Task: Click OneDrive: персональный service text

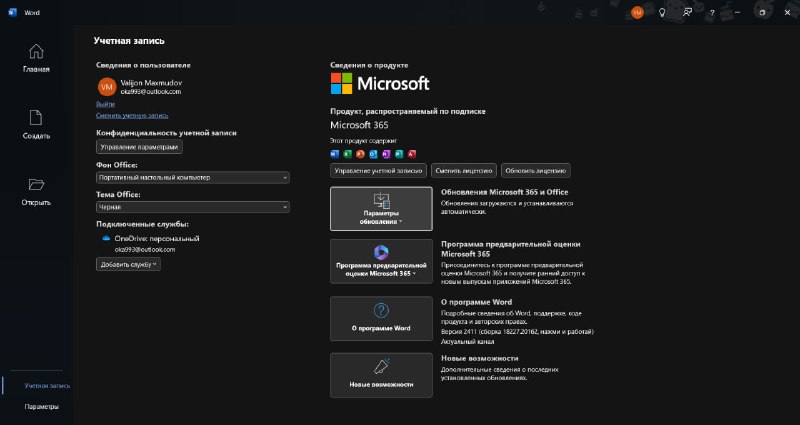Action: tap(157, 238)
